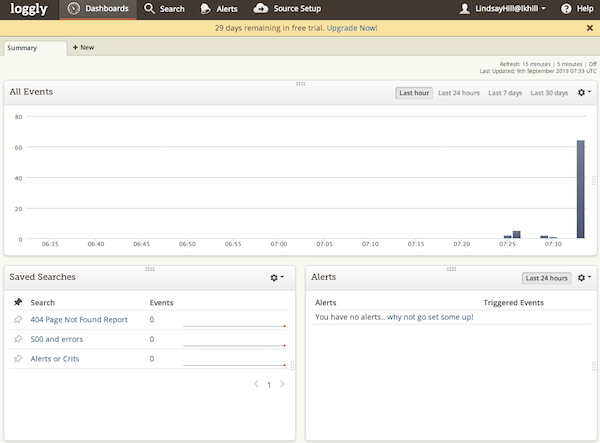Add a new dashboard tab with + New
This screenshot has height=443, width=600.
[83, 47]
